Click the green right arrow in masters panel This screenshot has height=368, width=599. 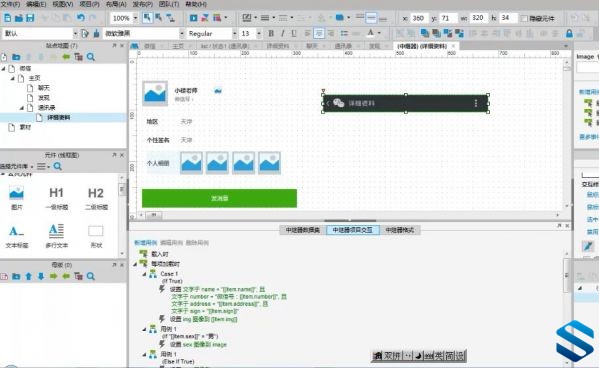pos(53,276)
